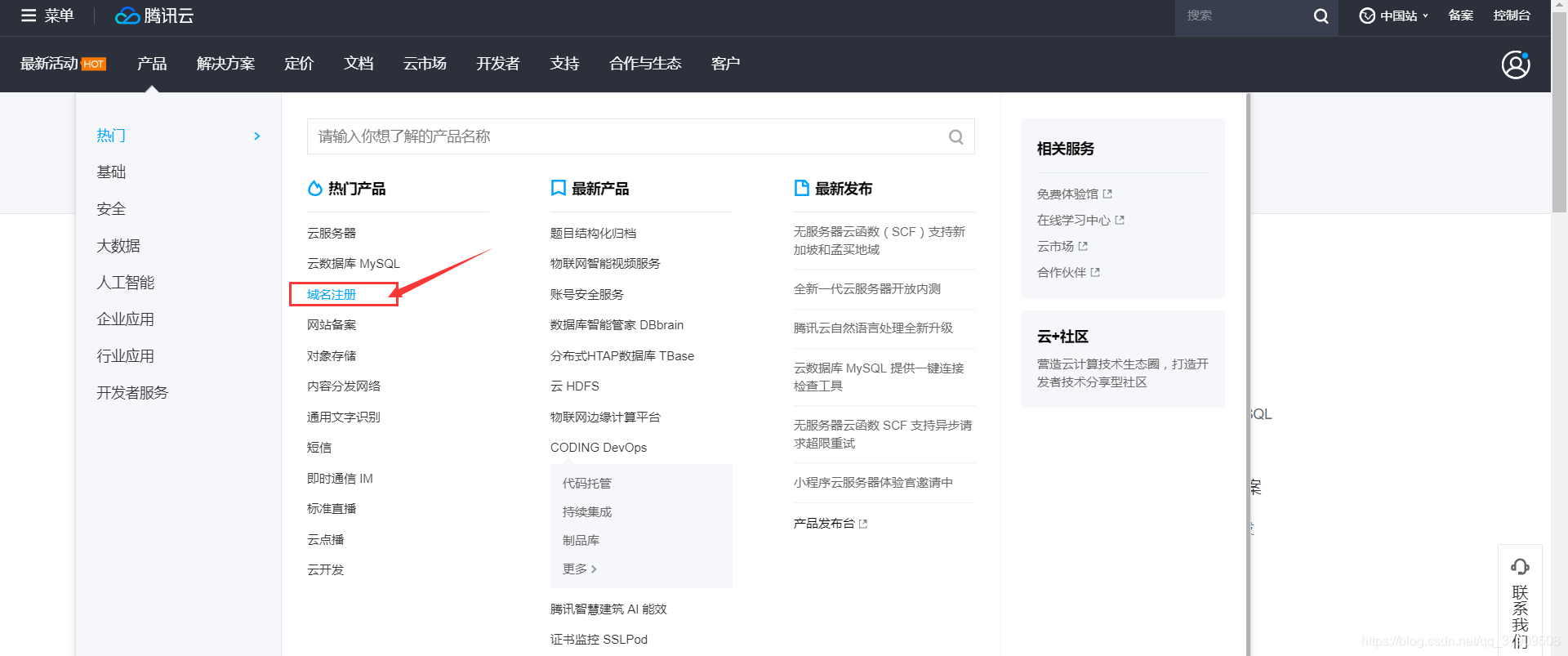Viewport: 1568px width, 656px height.
Task: Open 最新活动 in the navigation bar
Action: pyautogui.click(x=49, y=64)
